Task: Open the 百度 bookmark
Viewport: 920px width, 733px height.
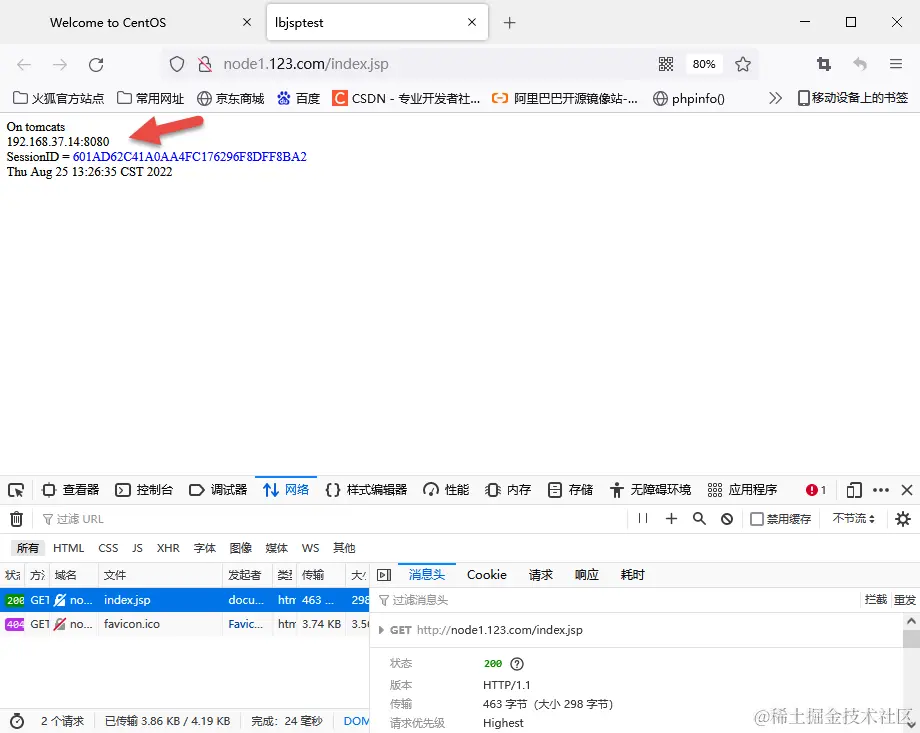Action: 299,98
